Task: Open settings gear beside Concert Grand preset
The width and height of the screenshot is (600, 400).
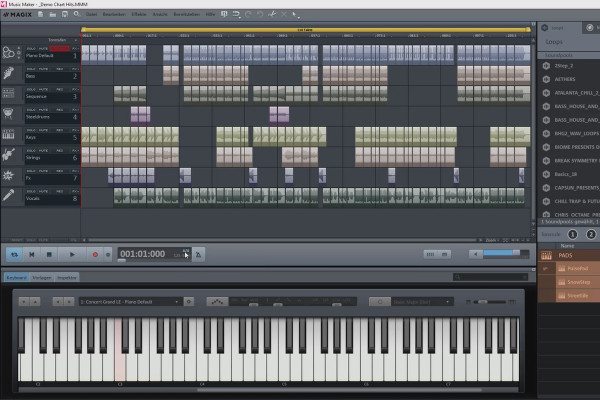Action: click(189, 302)
